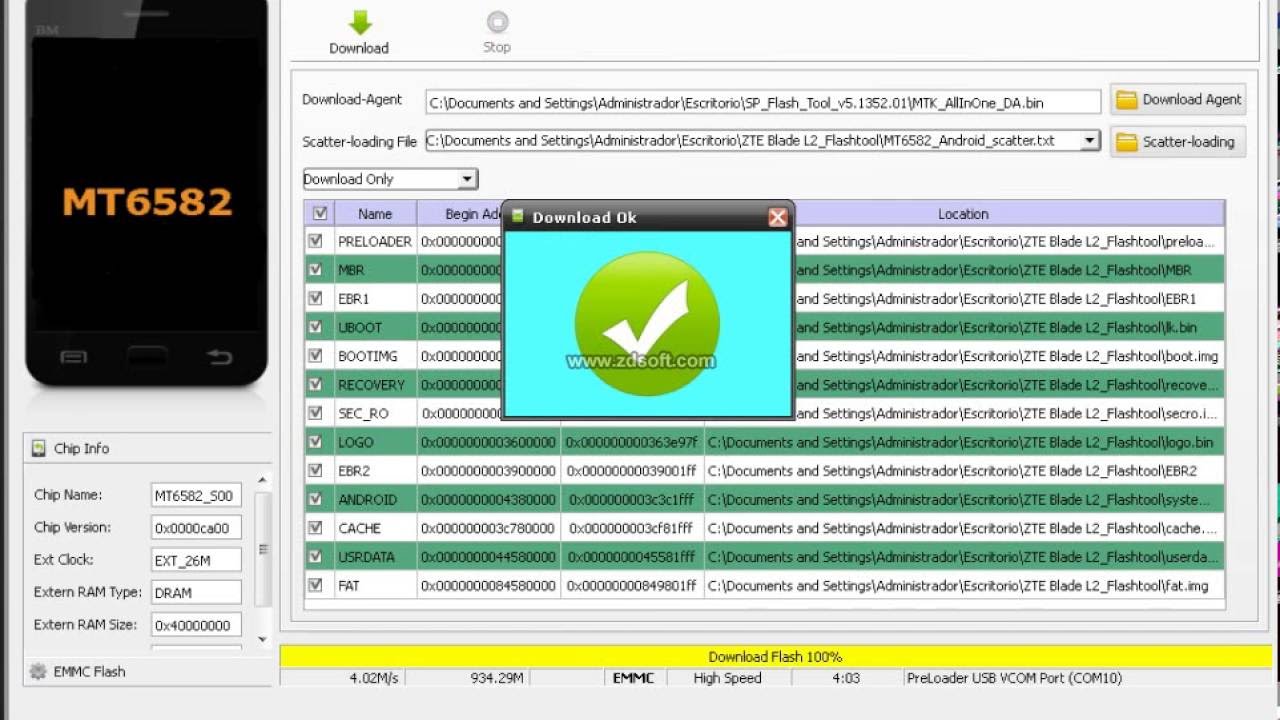Image resolution: width=1280 pixels, height=720 pixels.
Task: Click the Chip Name field MT6582_S00
Action: point(196,495)
